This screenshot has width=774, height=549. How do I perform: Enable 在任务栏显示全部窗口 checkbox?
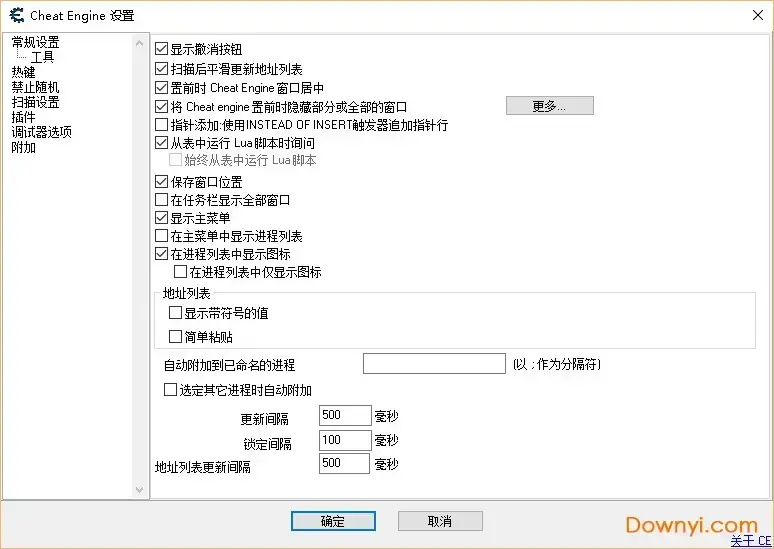click(161, 200)
